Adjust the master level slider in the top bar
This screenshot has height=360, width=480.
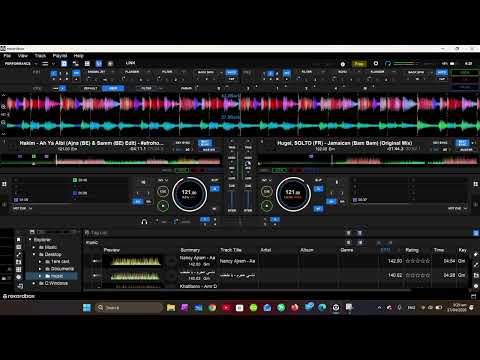(407, 63)
